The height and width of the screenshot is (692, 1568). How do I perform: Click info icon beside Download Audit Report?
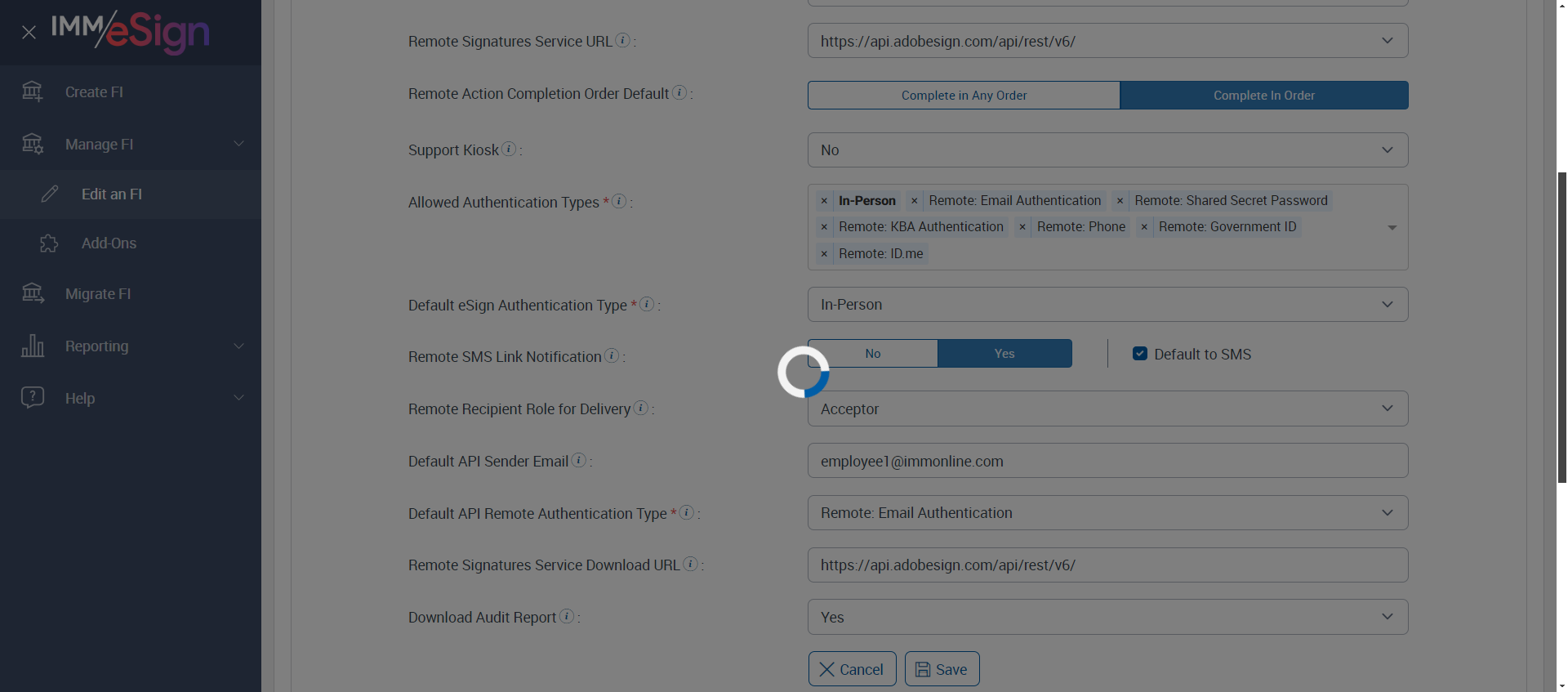[567, 616]
